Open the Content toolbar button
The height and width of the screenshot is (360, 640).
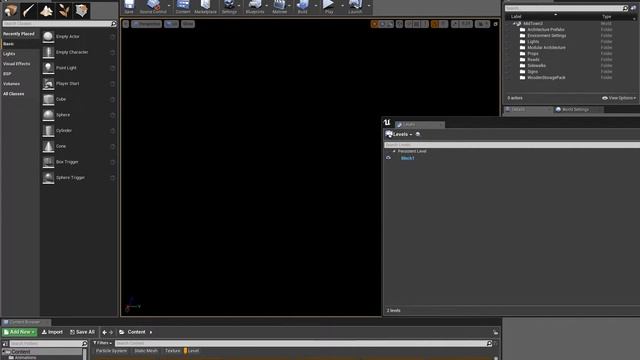(x=183, y=7)
